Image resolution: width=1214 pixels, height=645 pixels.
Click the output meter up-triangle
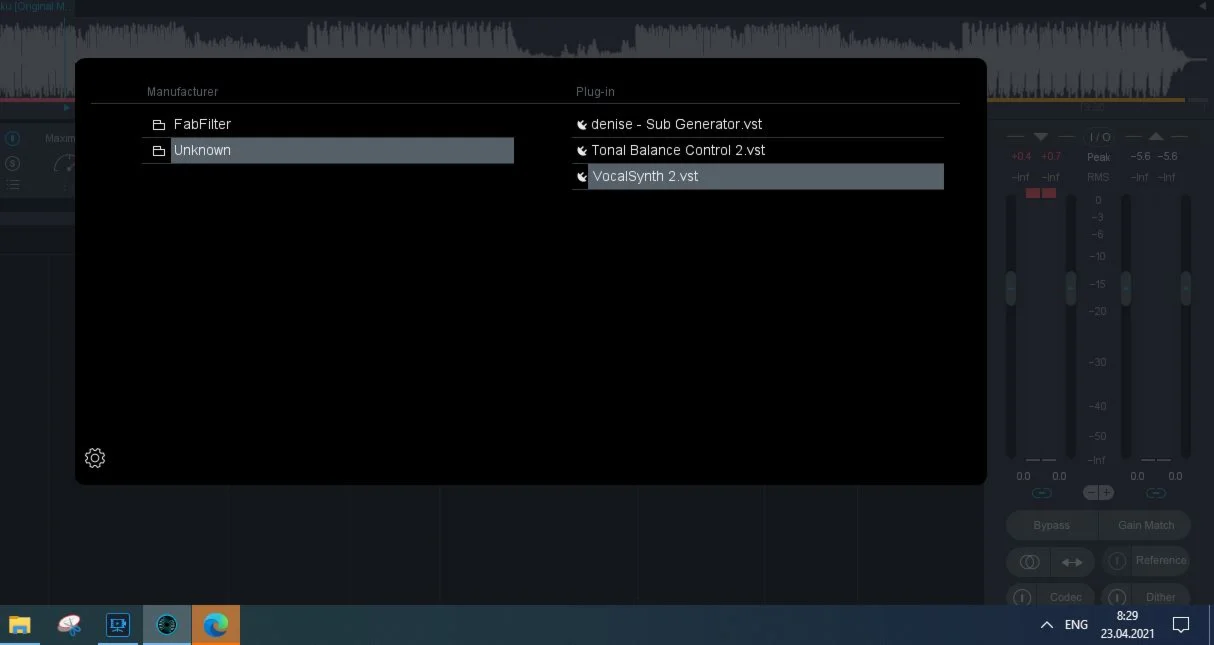1156,136
